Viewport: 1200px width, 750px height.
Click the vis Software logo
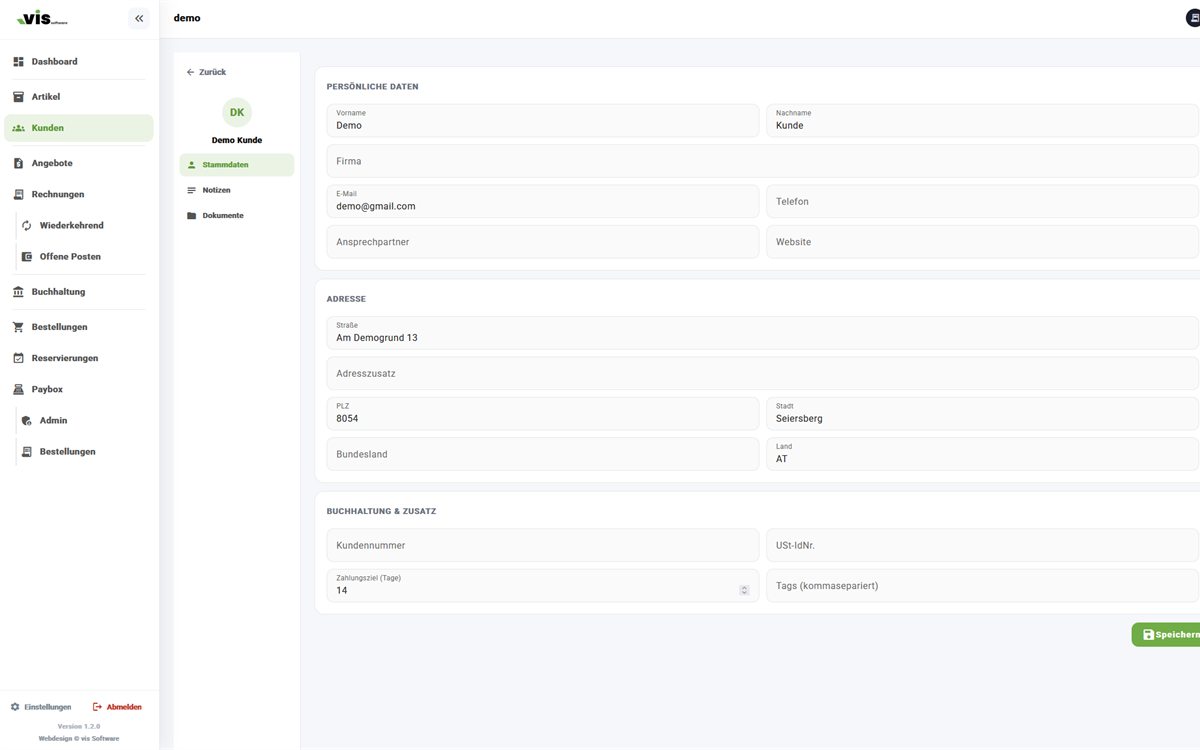point(44,17)
